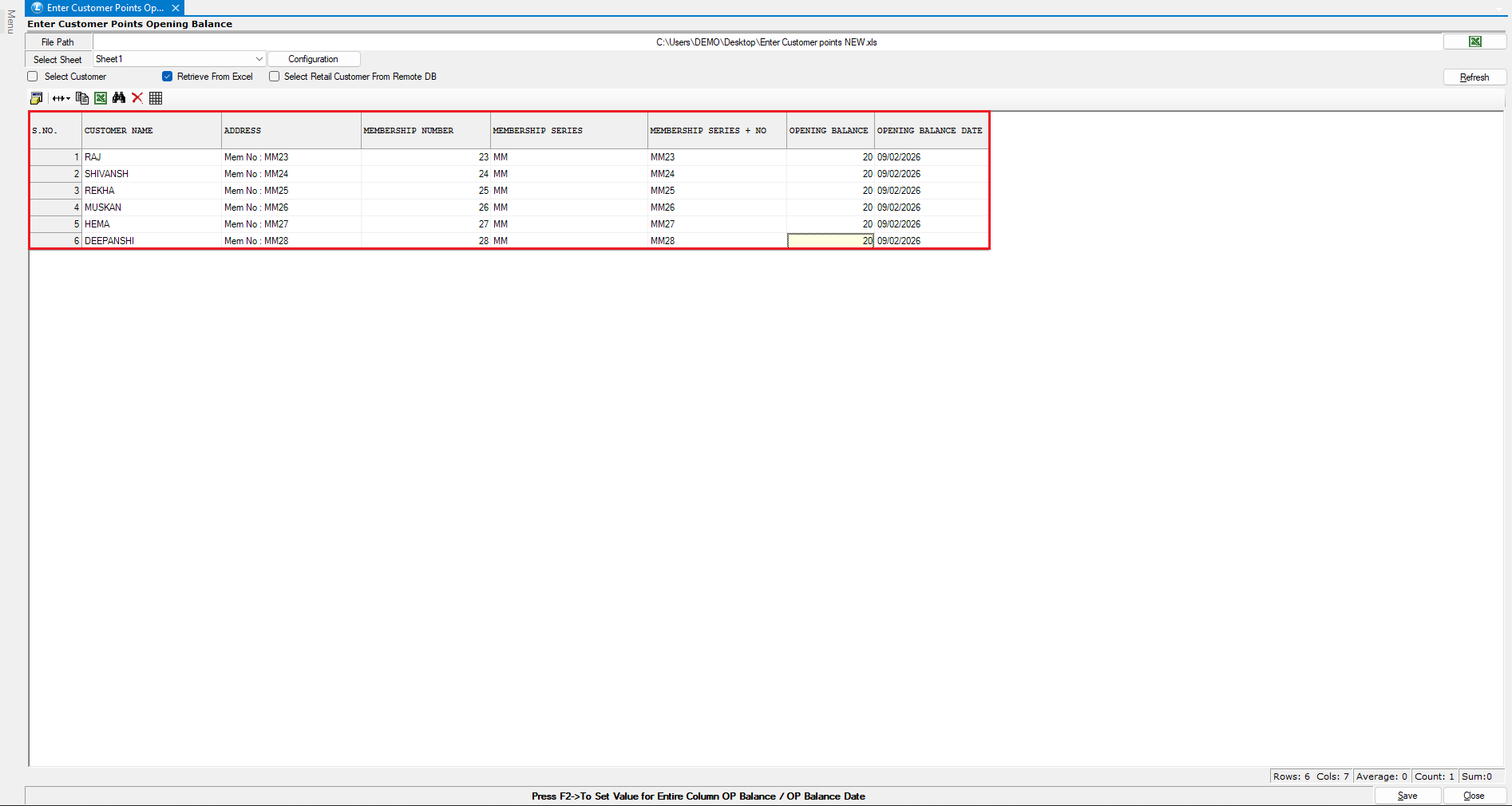
Task: Click the first yellow layout toolbar icon
Action: coord(36,98)
